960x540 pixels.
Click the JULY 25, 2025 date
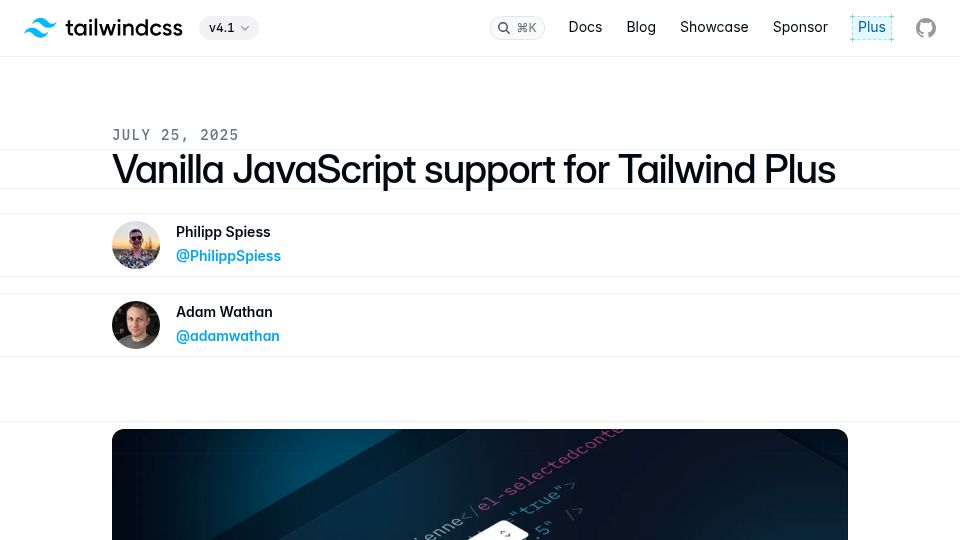(x=175, y=135)
